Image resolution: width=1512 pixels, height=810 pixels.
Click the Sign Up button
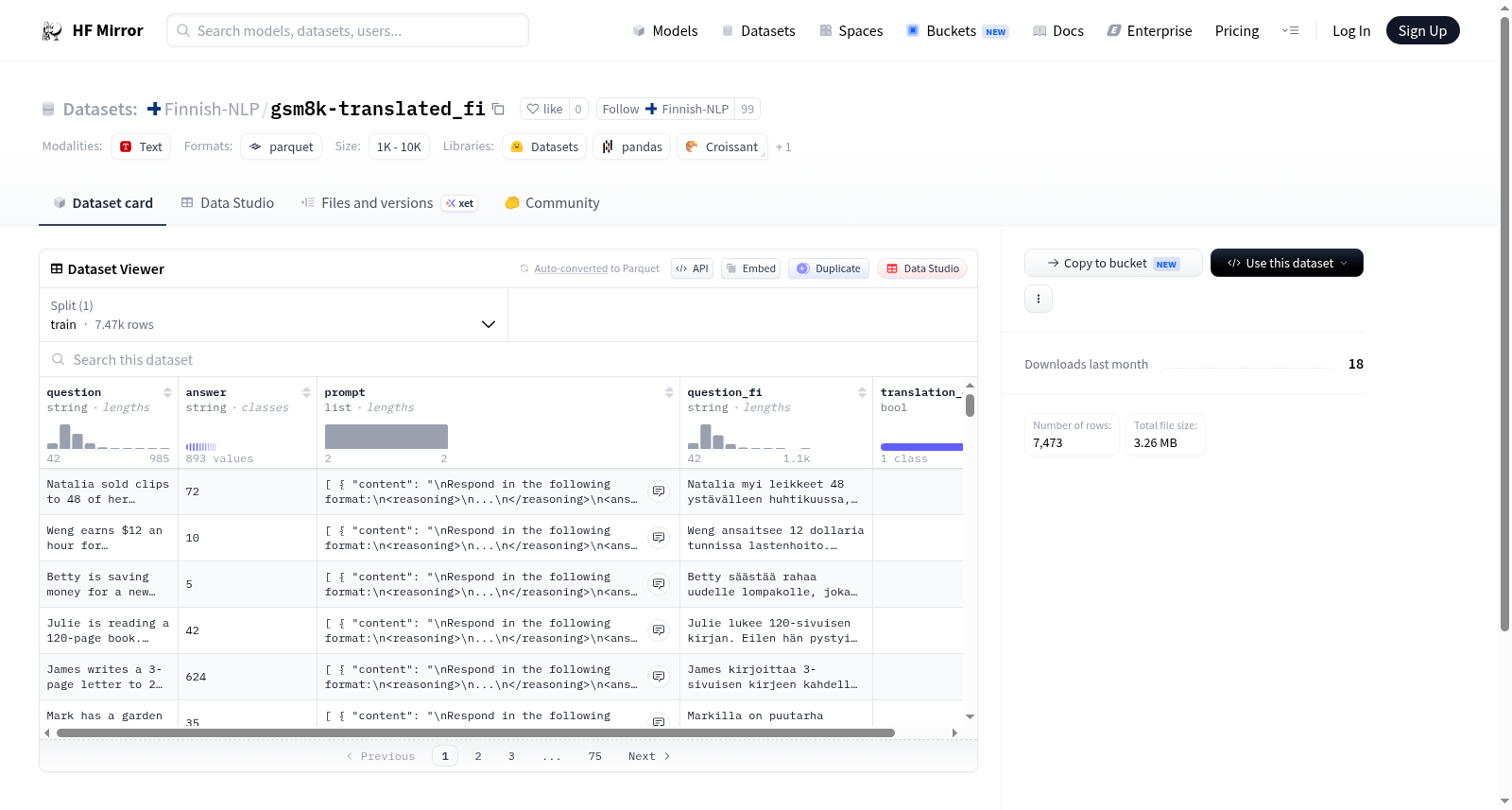tap(1423, 31)
